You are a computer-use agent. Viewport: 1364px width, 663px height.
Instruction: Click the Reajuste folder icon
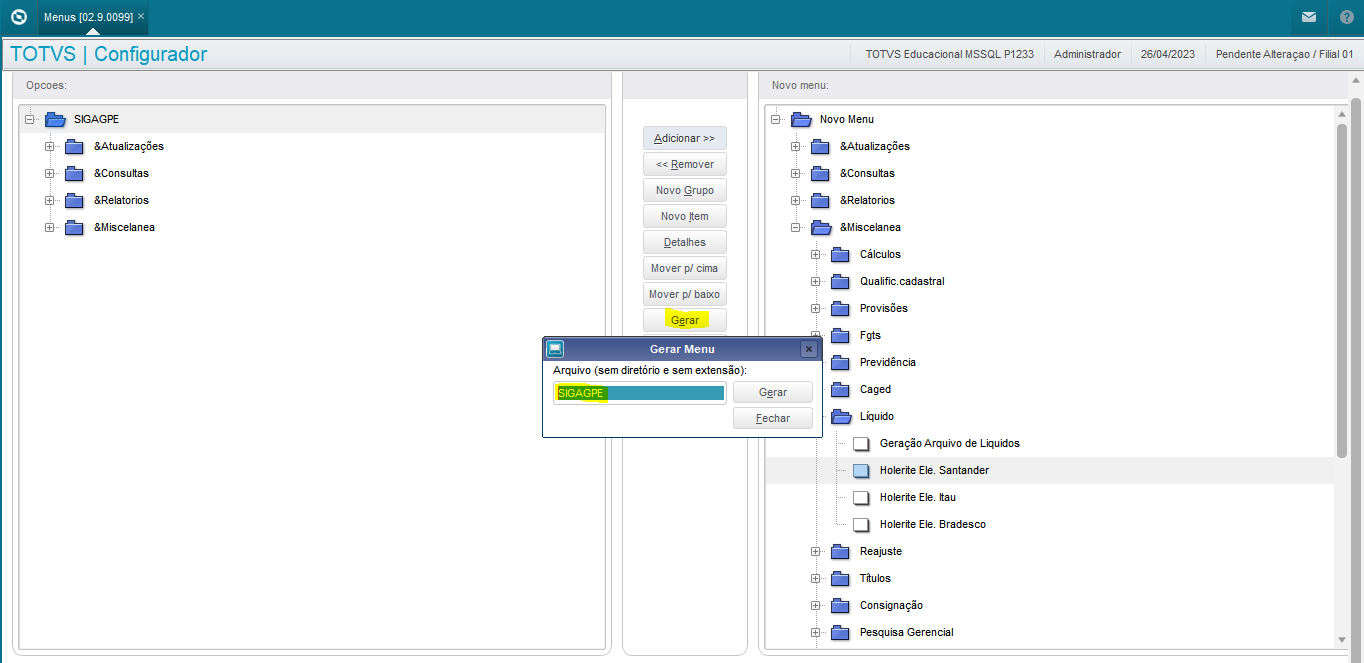coord(841,551)
